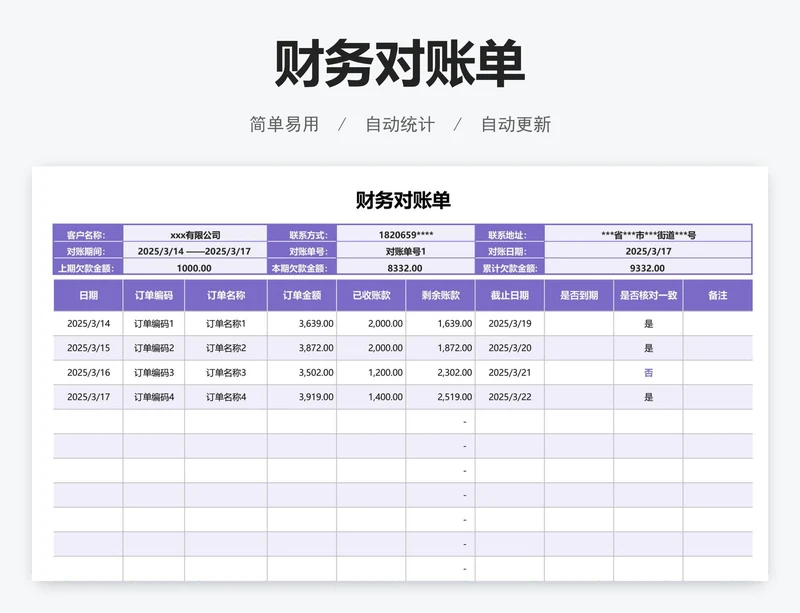Click the order amount 3,919.00

click(x=302, y=397)
